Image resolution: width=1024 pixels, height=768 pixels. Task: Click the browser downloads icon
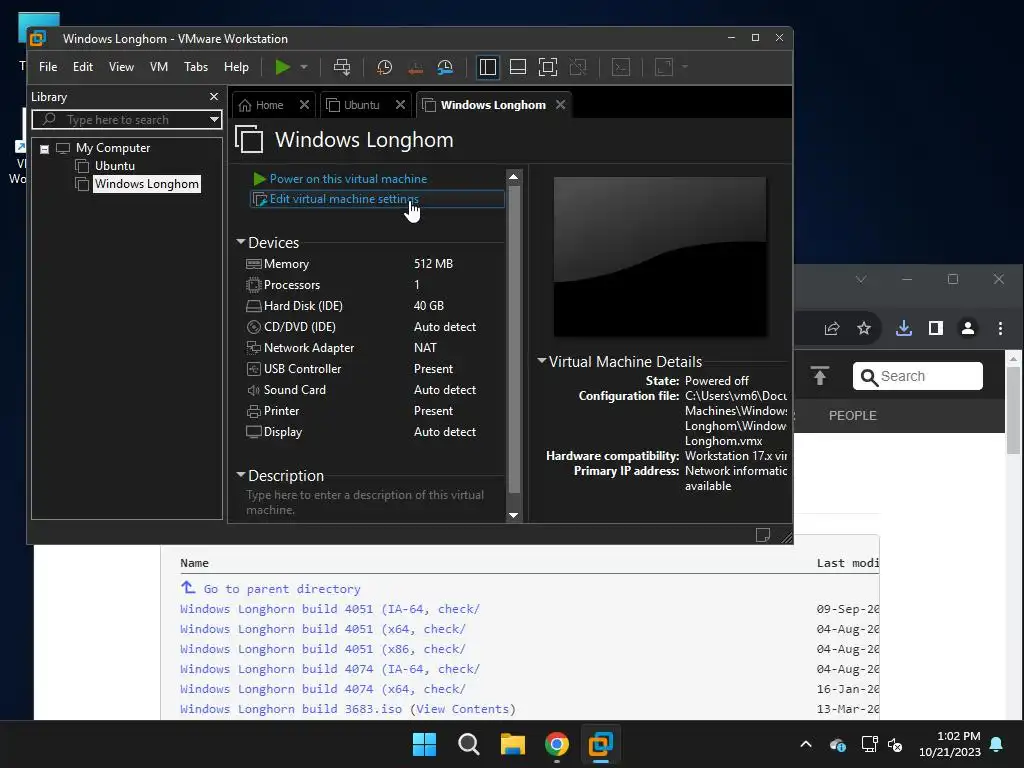coord(904,328)
